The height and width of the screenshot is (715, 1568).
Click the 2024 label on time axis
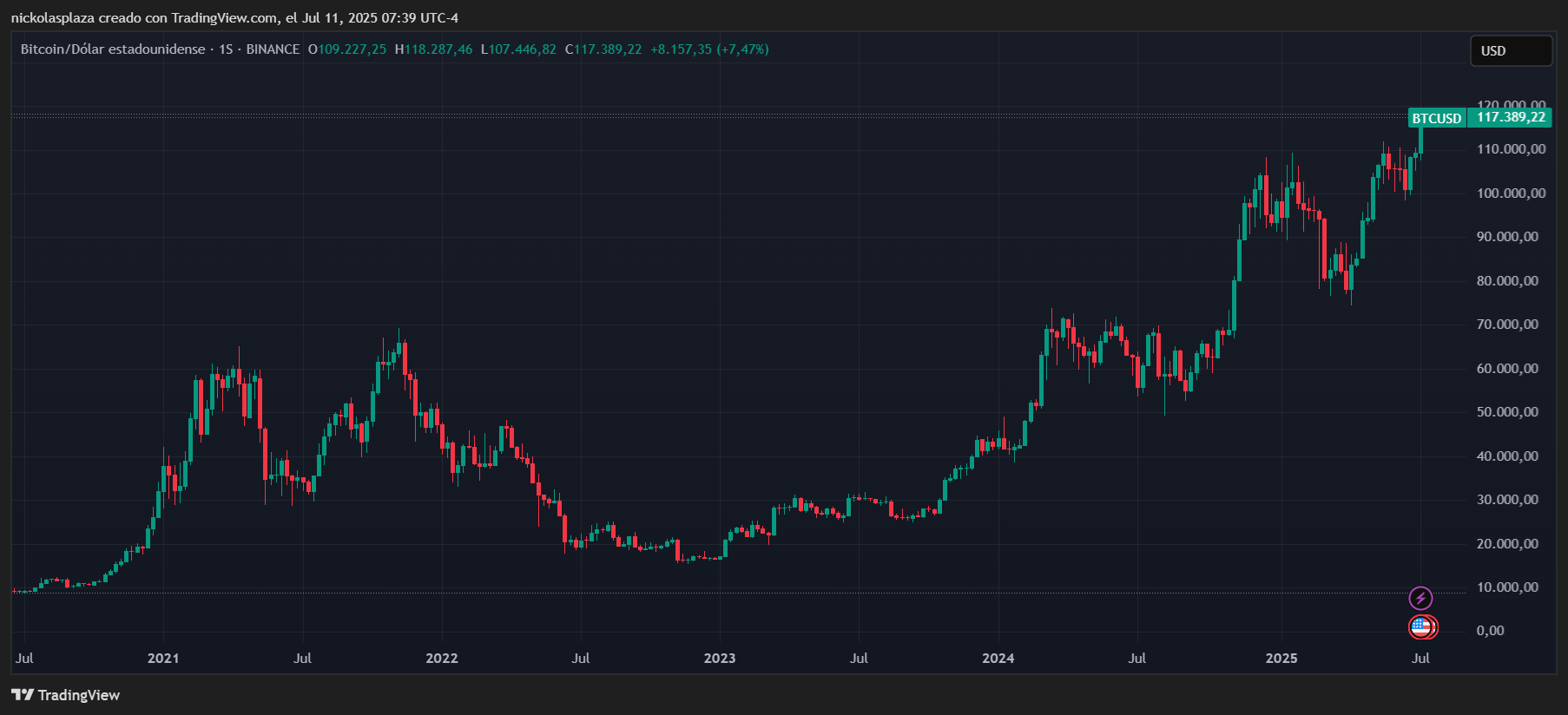point(998,659)
